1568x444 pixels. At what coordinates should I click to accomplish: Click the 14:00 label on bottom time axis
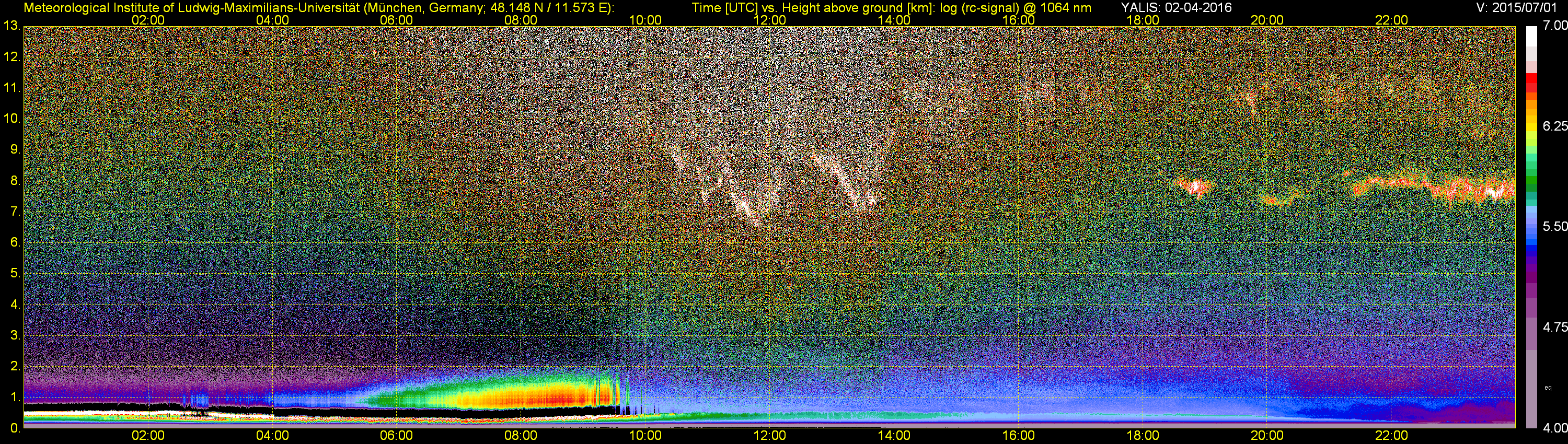pos(894,436)
